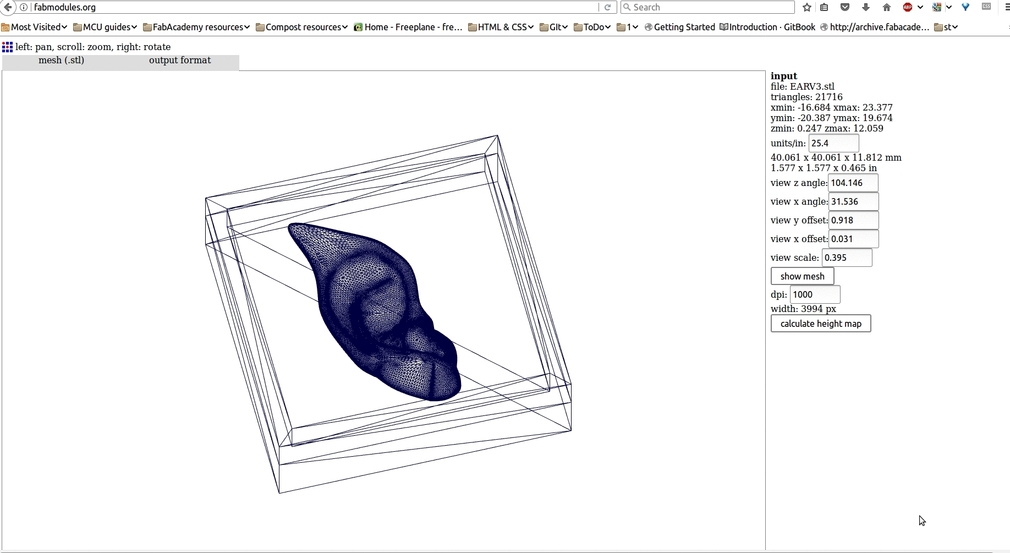Open the HTML & CSS bookmarks folder
The width and height of the screenshot is (1010, 553).
[501, 27]
